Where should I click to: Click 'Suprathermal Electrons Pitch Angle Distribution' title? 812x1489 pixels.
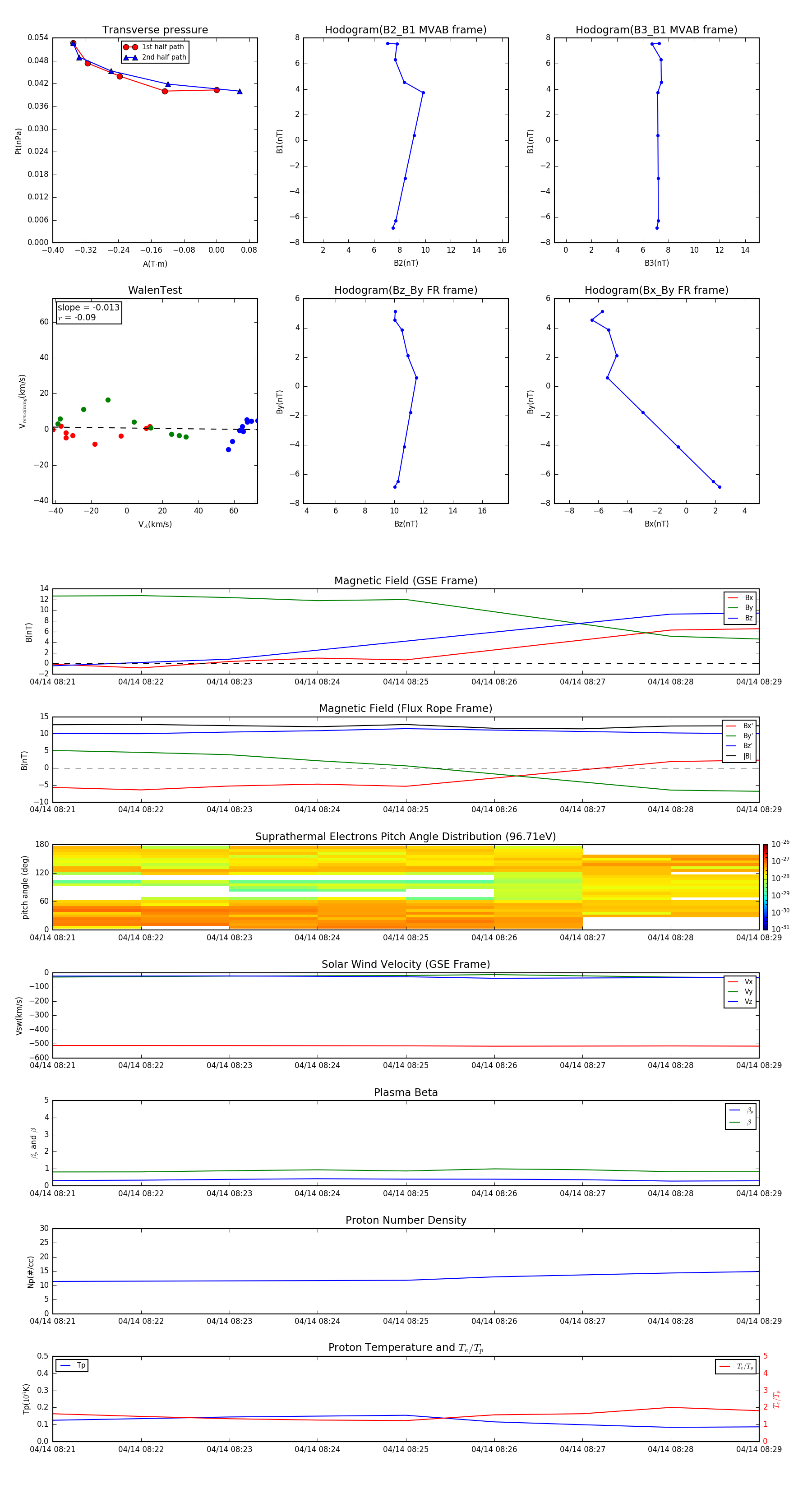coord(406,837)
